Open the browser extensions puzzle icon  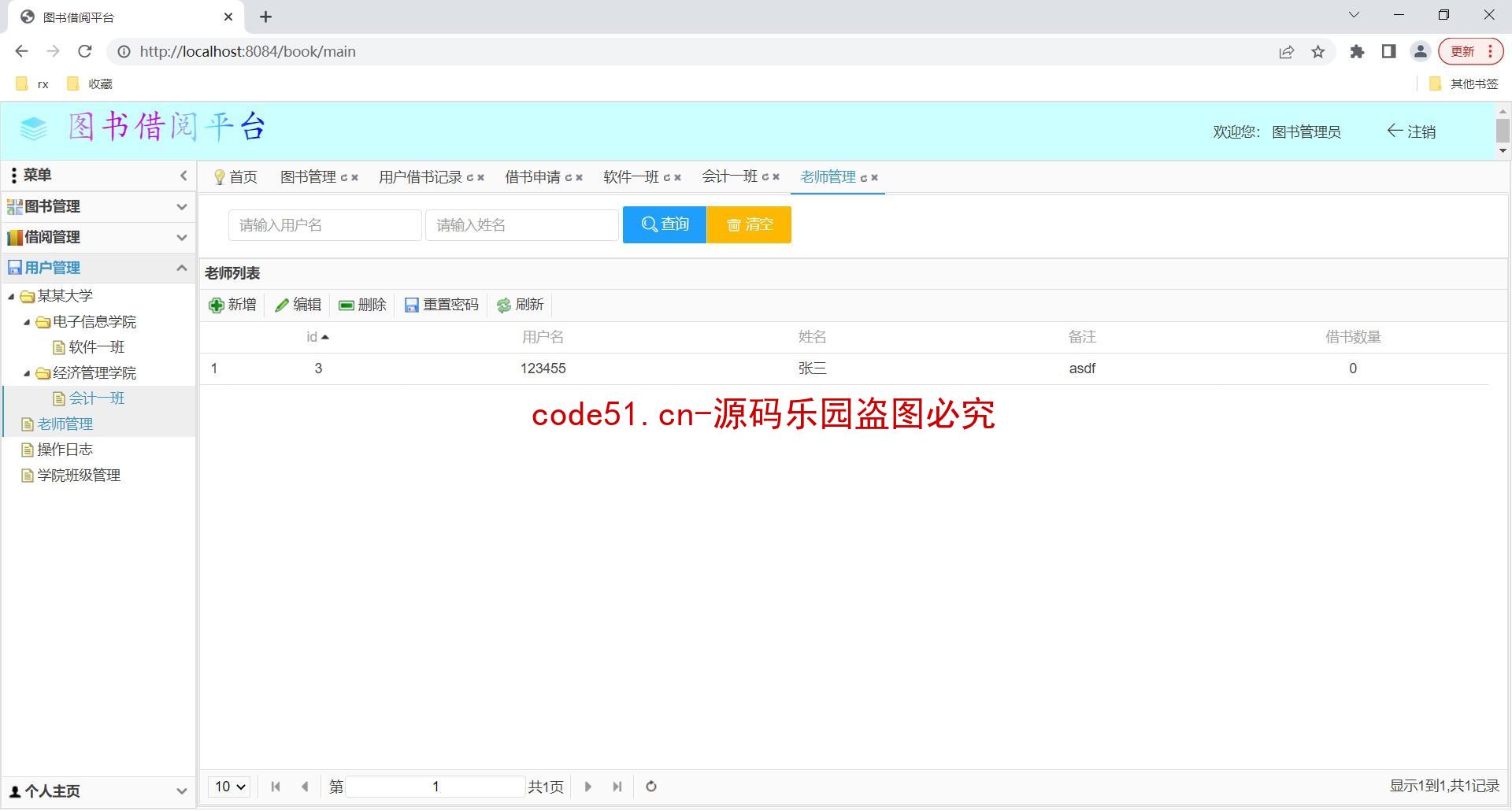(x=1357, y=52)
